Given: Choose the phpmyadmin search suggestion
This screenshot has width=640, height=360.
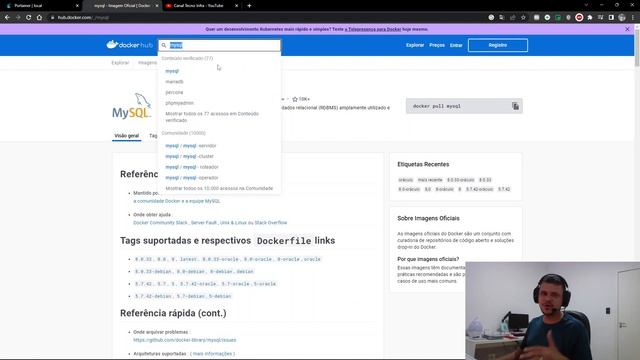Looking at the screenshot, I should 180,103.
